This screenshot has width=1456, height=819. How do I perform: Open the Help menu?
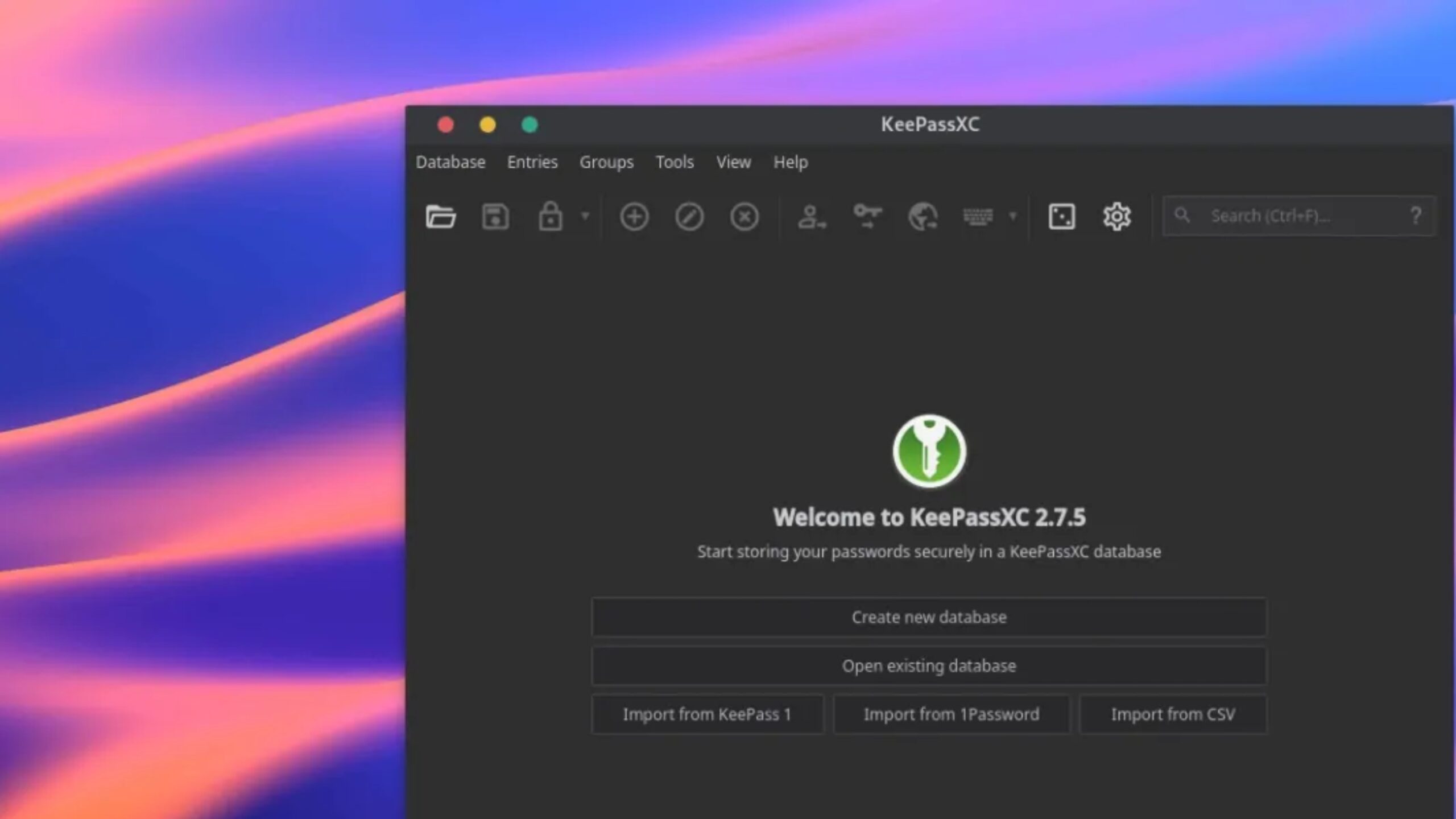(x=791, y=162)
